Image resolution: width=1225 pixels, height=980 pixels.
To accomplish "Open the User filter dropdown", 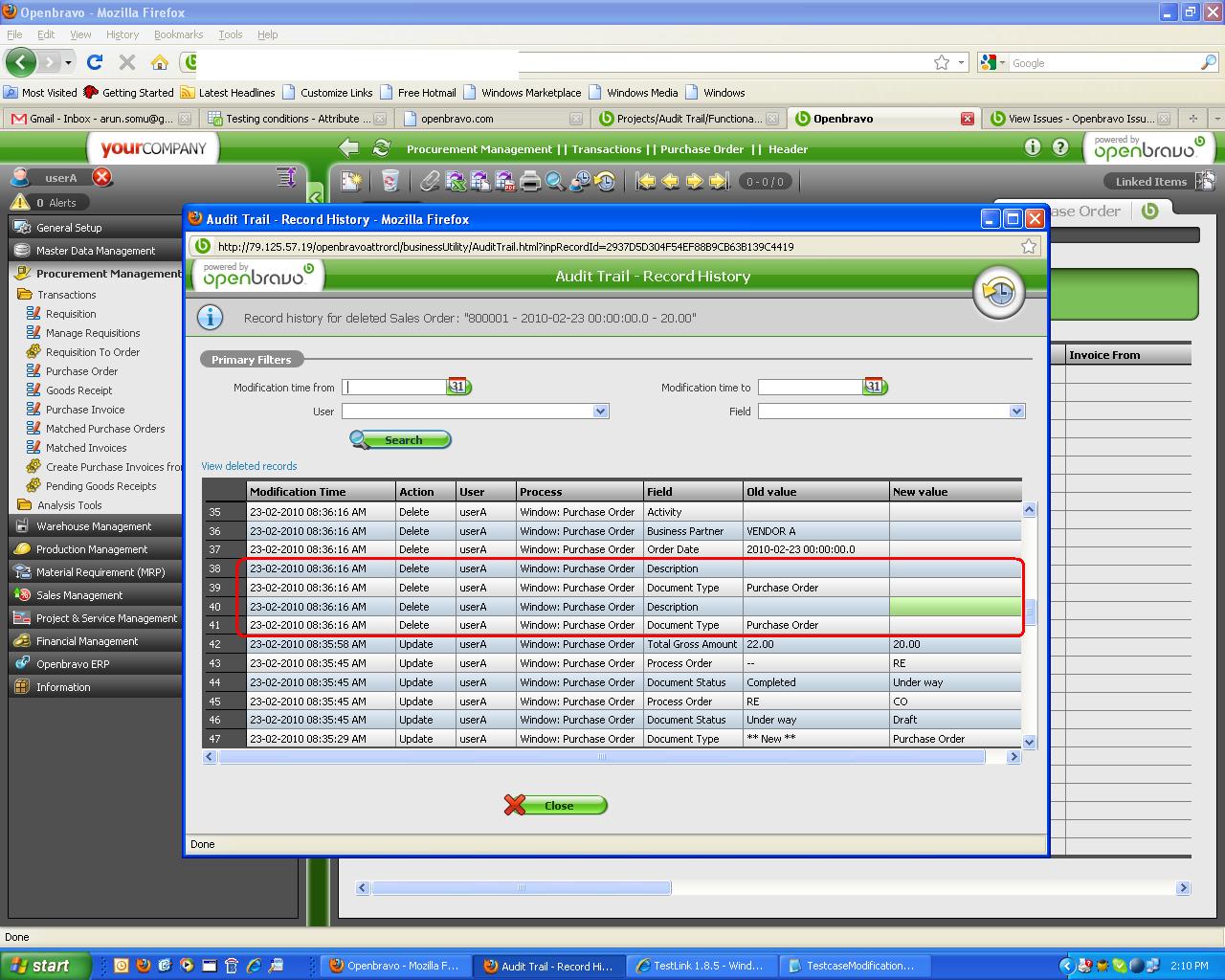I will [600, 412].
